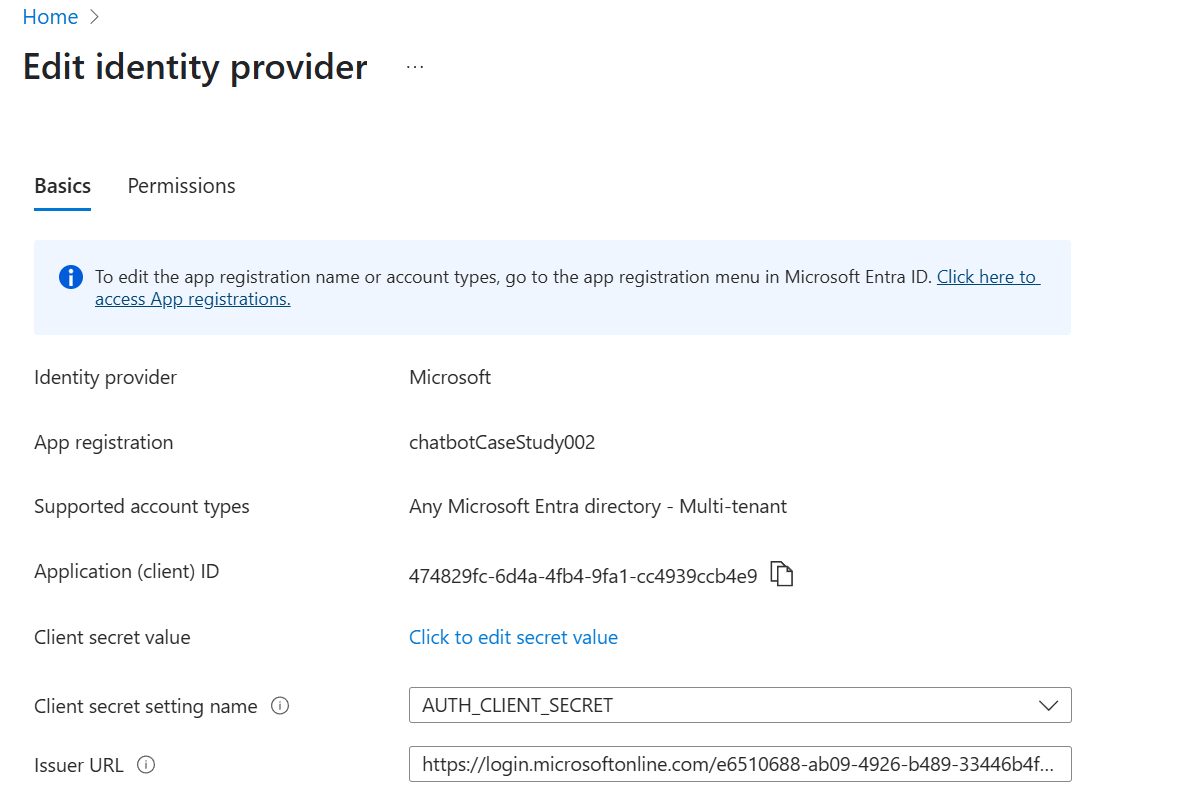Click the info icon beside Issuer URL
Image resolution: width=1177 pixels, height=801 pixels.
pyautogui.click(x=146, y=765)
